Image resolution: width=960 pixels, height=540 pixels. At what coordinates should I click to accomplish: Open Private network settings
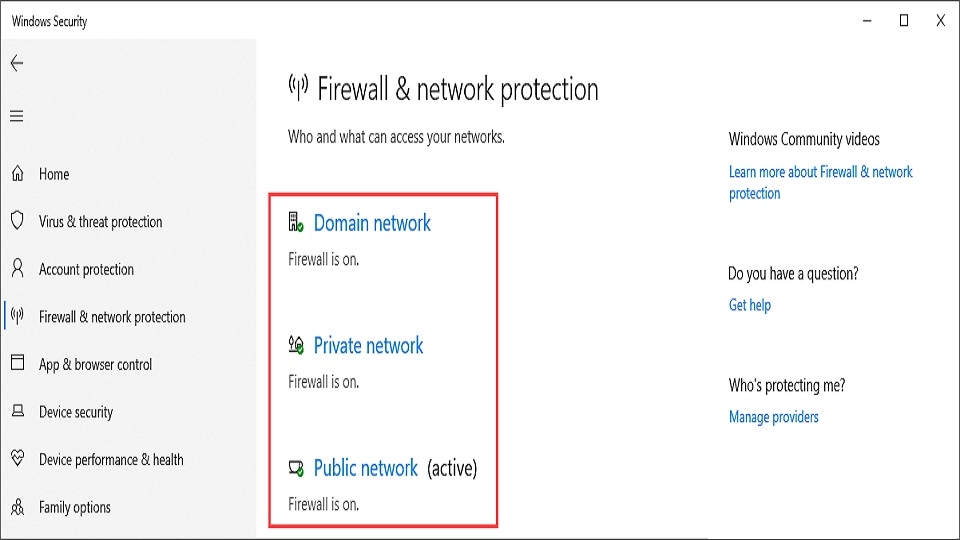pyautogui.click(x=368, y=346)
